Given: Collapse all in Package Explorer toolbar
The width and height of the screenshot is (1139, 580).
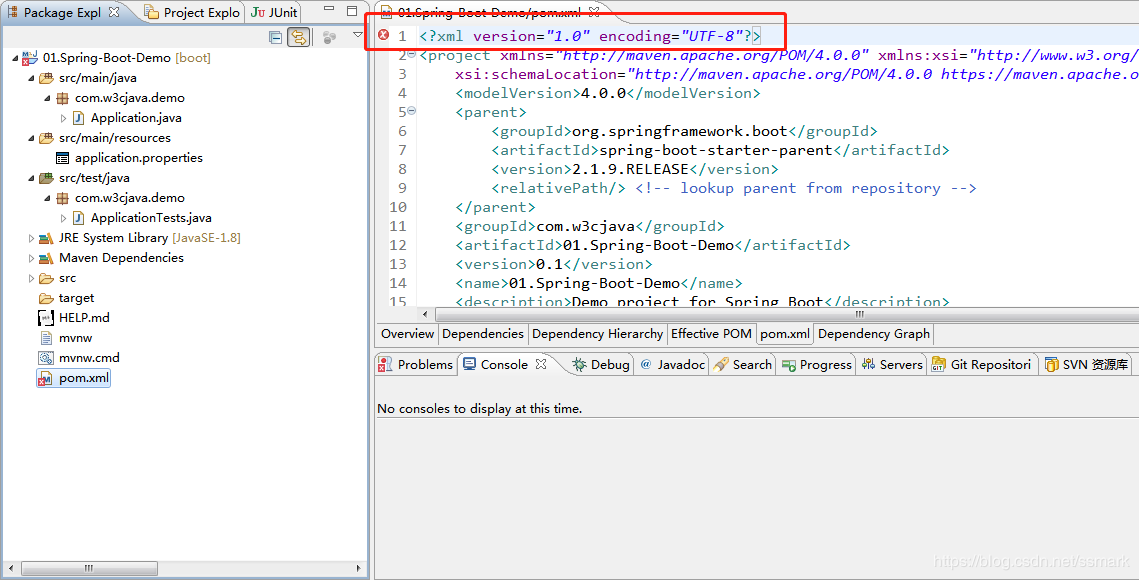Looking at the screenshot, I should [275, 37].
